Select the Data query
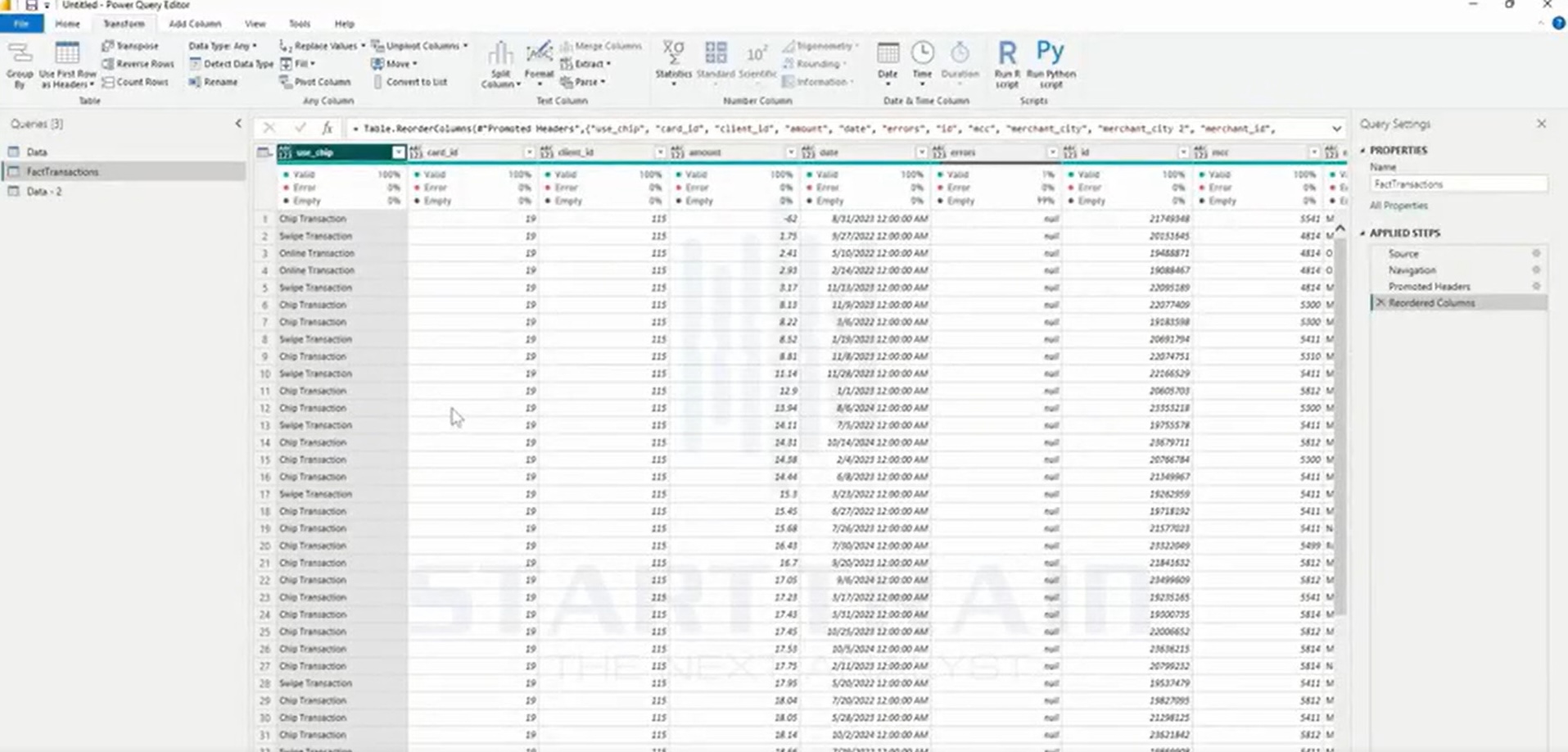 [x=123, y=152]
